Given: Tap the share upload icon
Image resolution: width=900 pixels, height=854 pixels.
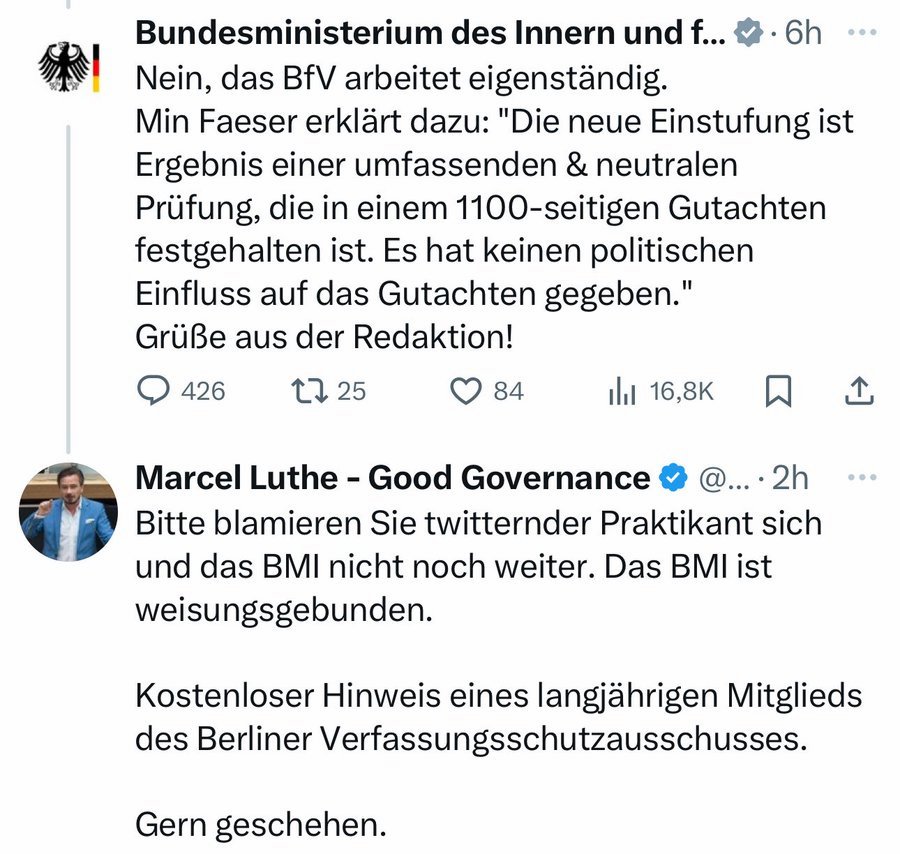Looking at the screenshot, I should click(859, 390).
